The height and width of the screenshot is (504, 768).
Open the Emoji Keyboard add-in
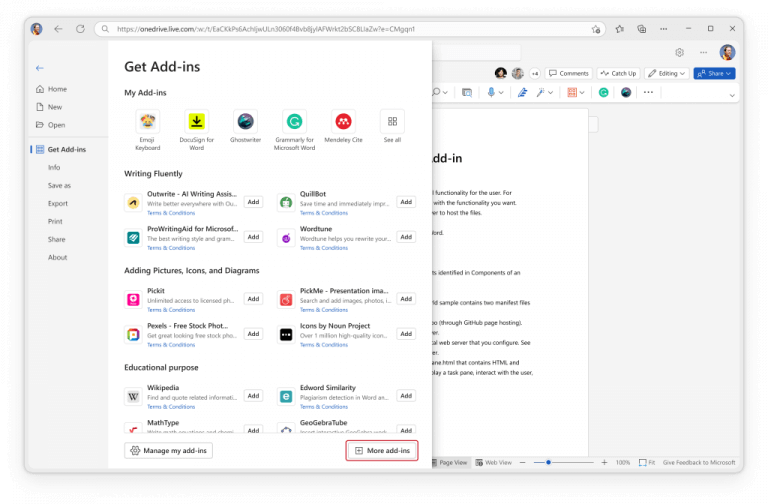[x=147, y=122]
